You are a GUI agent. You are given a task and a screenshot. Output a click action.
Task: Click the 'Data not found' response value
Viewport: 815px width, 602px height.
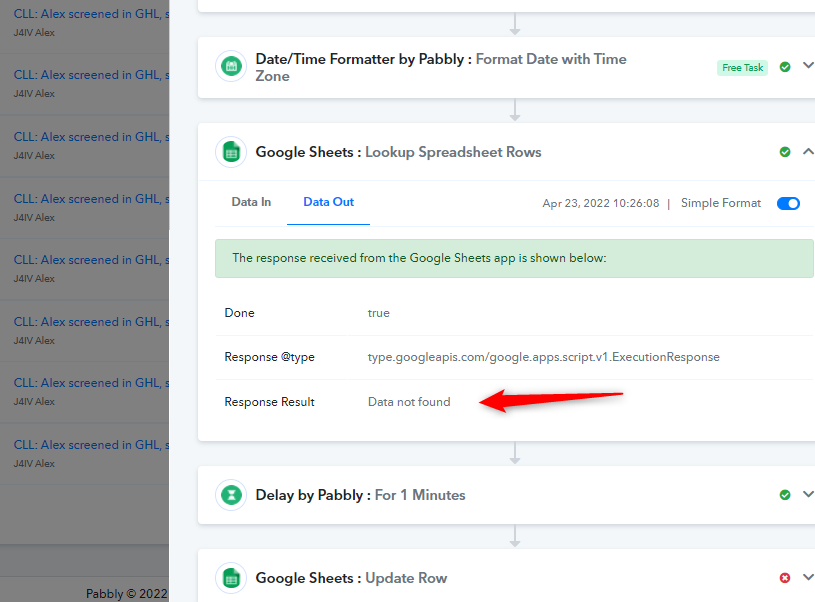(409, 402)
